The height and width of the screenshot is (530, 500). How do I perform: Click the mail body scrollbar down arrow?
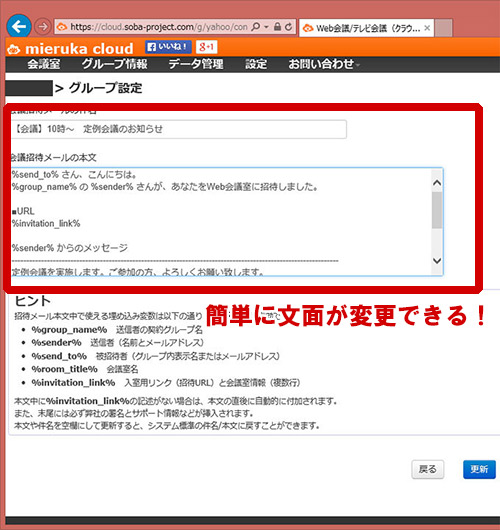(x=437, y=261)
